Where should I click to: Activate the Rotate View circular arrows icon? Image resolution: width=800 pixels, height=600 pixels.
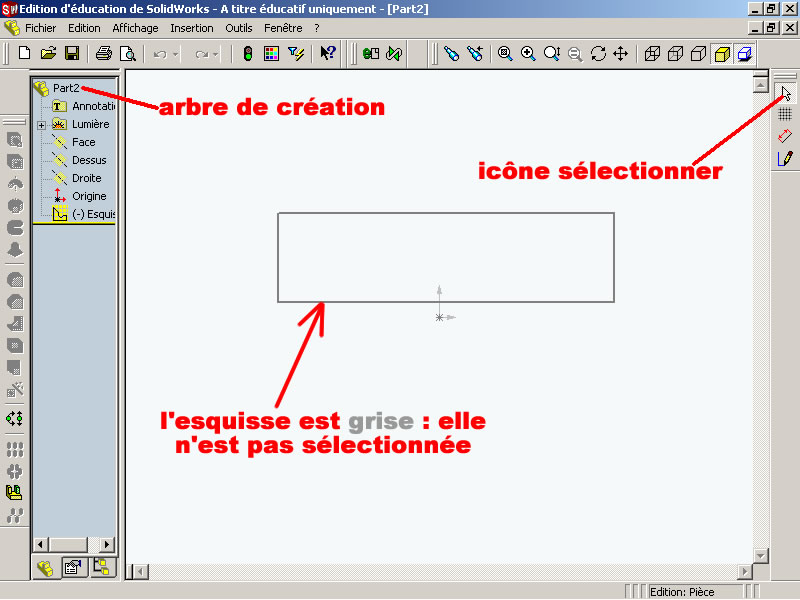coord(598,53)
